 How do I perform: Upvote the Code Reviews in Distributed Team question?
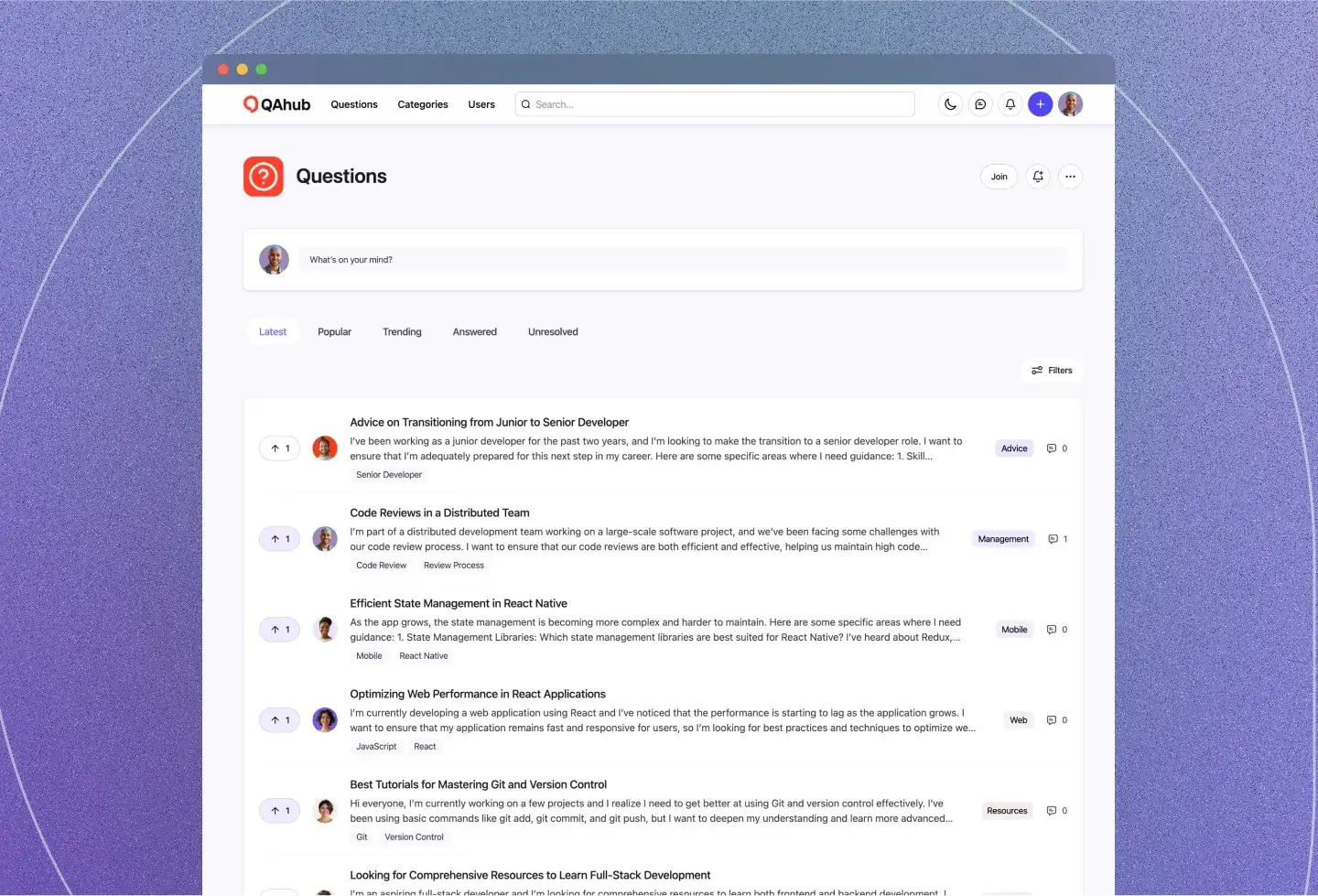280,539
